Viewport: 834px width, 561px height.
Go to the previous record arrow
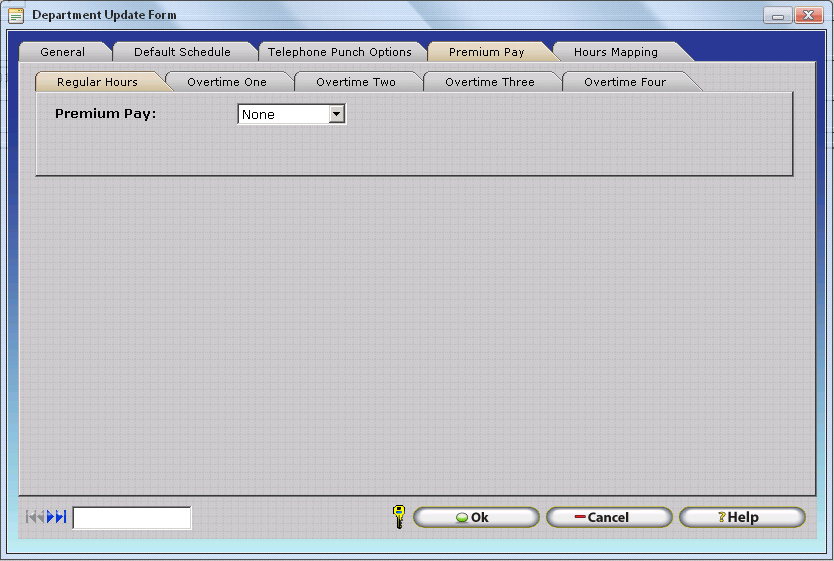40,517
